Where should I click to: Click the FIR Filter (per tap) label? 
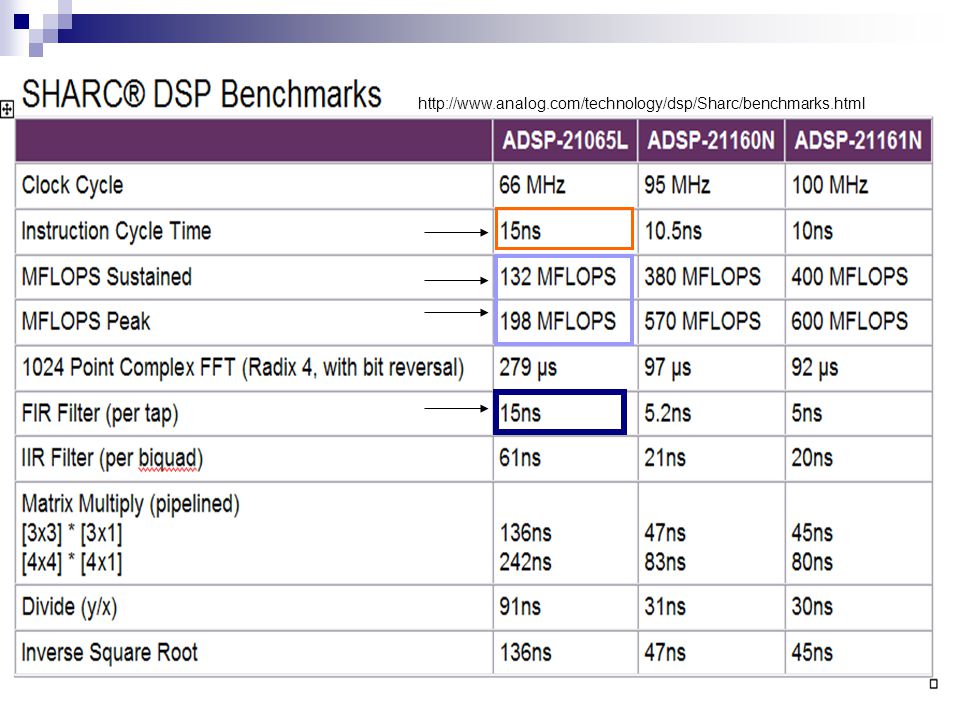click(x=100, y=414)
